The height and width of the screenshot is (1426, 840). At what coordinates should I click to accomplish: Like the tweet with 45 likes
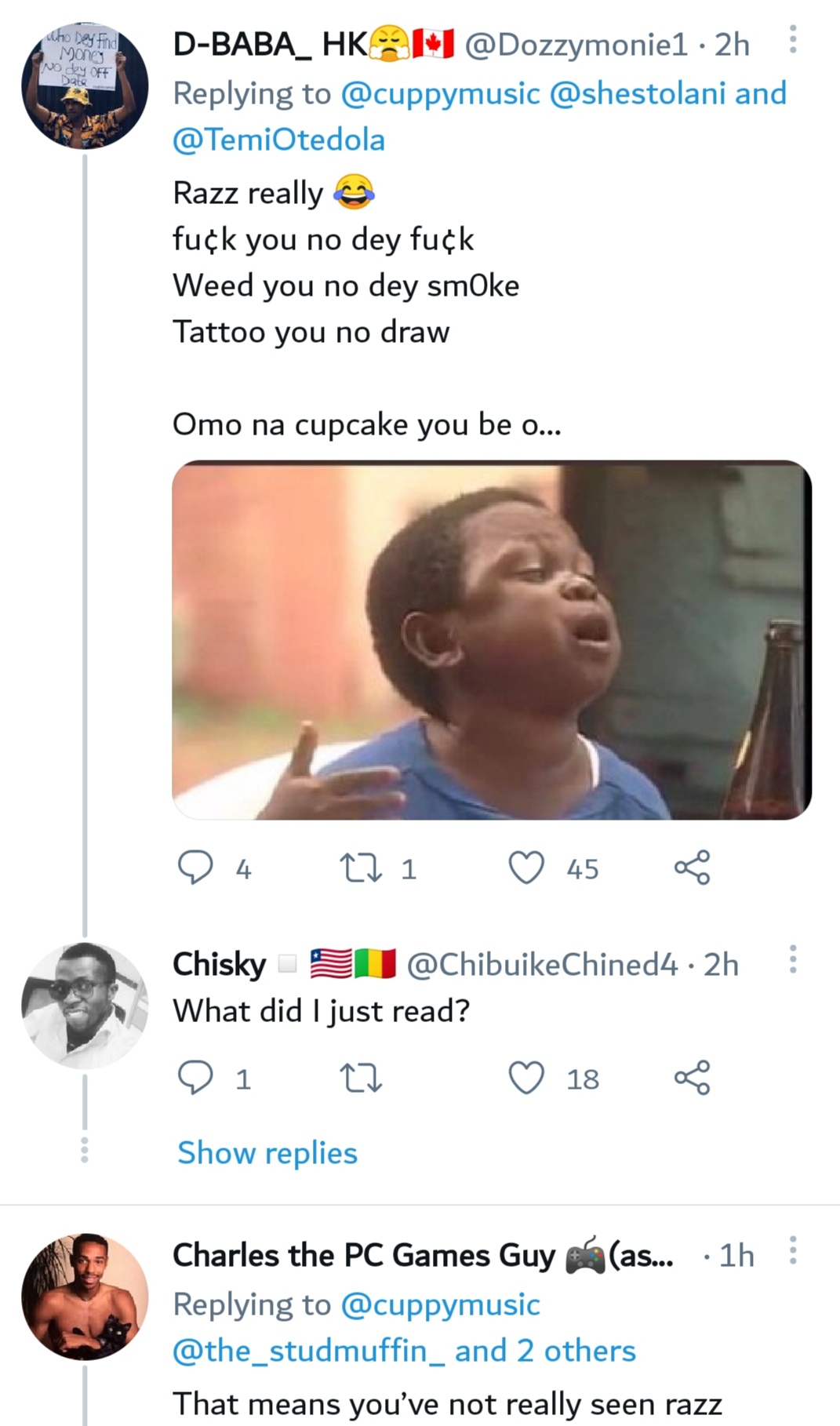526,868
